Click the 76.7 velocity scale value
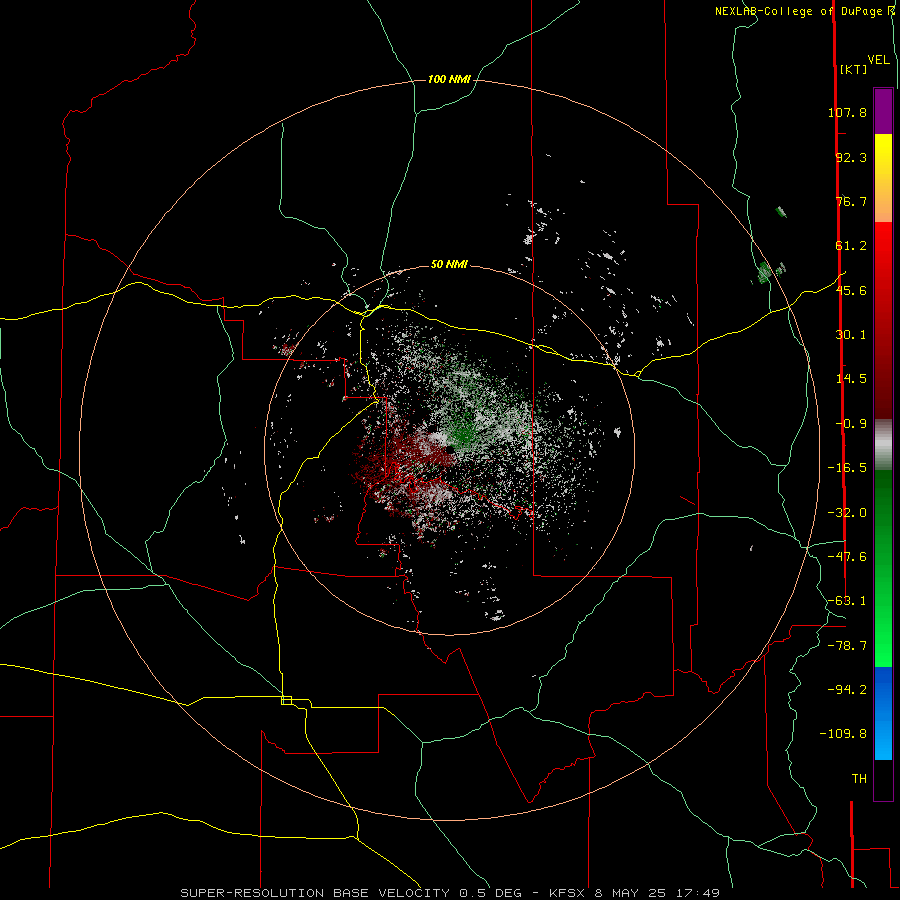The image size is (900, 900). [851, 201]
